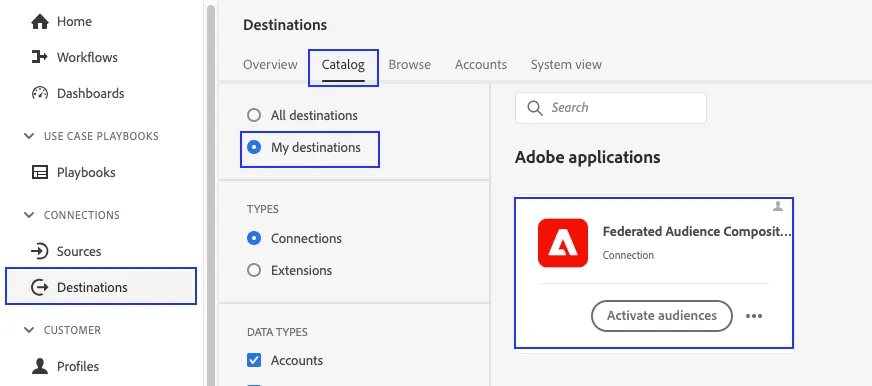Open the three-dot more options menu
872x386 pixels.
click(754, 316)
